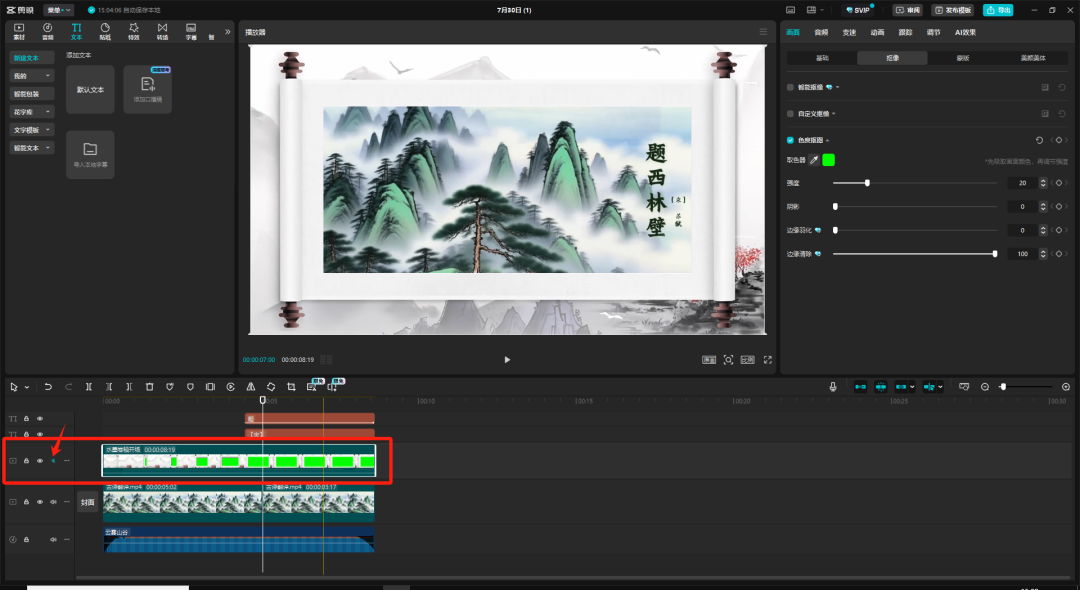
Task: Click the microphone record voiceover icon
Action: pos(833,386)
